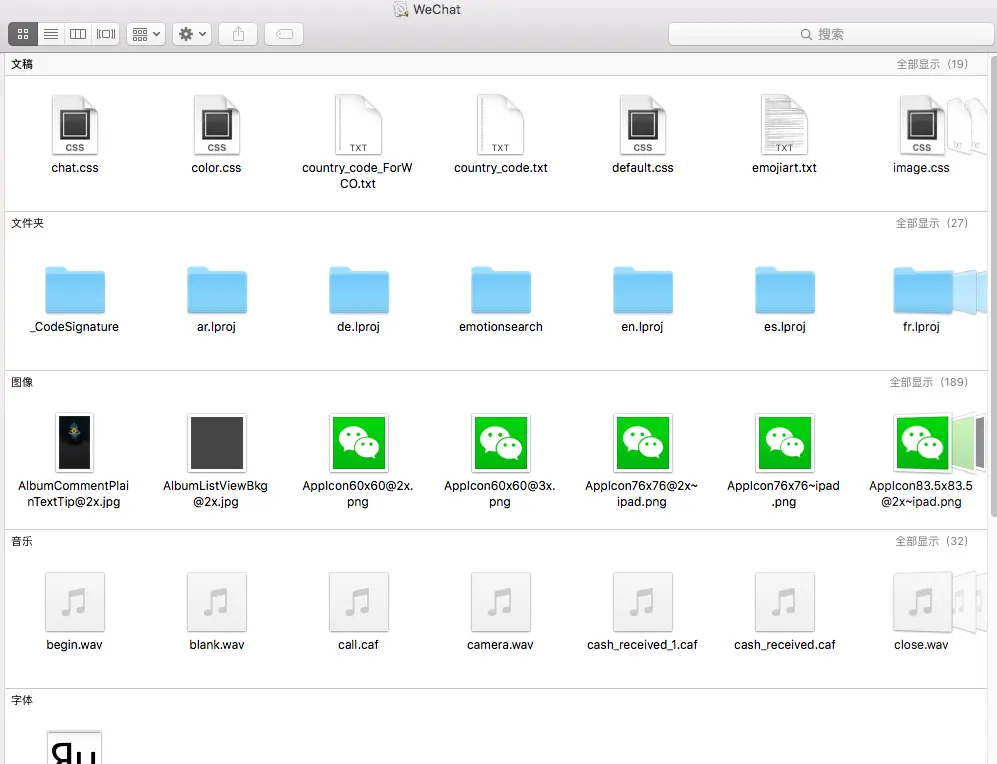Image resolution: width=997 pixels, height=764 pixels.
Task: Select the default.css file icon
Action: (x=643, y=125)
